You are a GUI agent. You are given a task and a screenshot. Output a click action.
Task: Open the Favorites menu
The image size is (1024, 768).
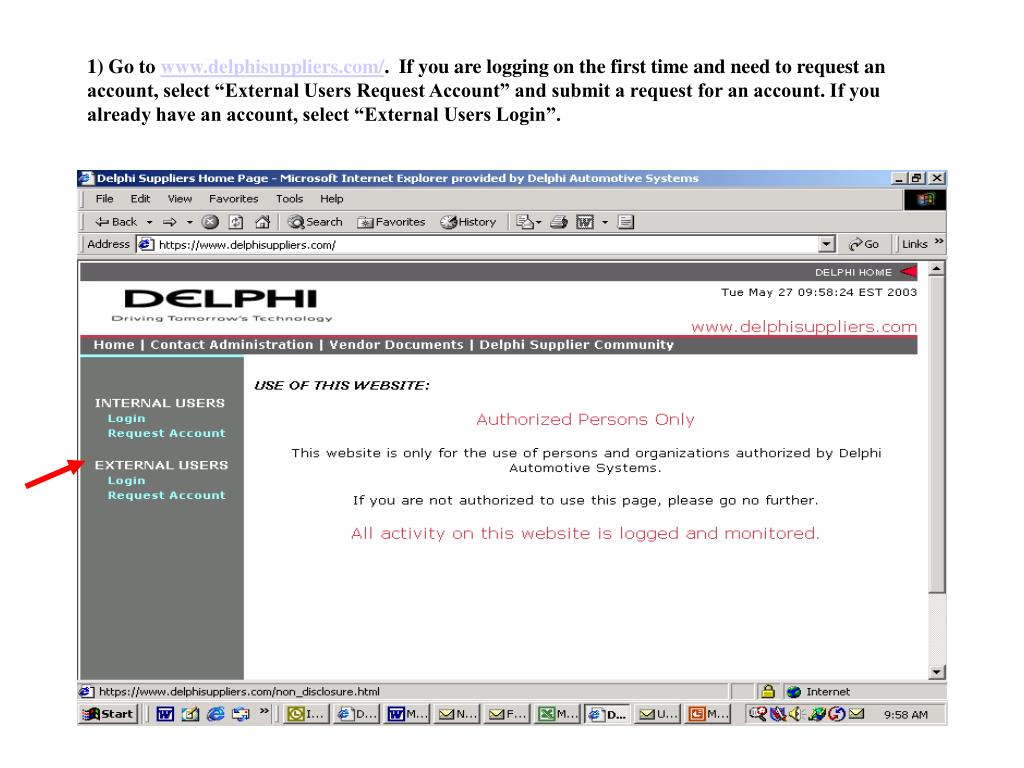pos(233,199)
